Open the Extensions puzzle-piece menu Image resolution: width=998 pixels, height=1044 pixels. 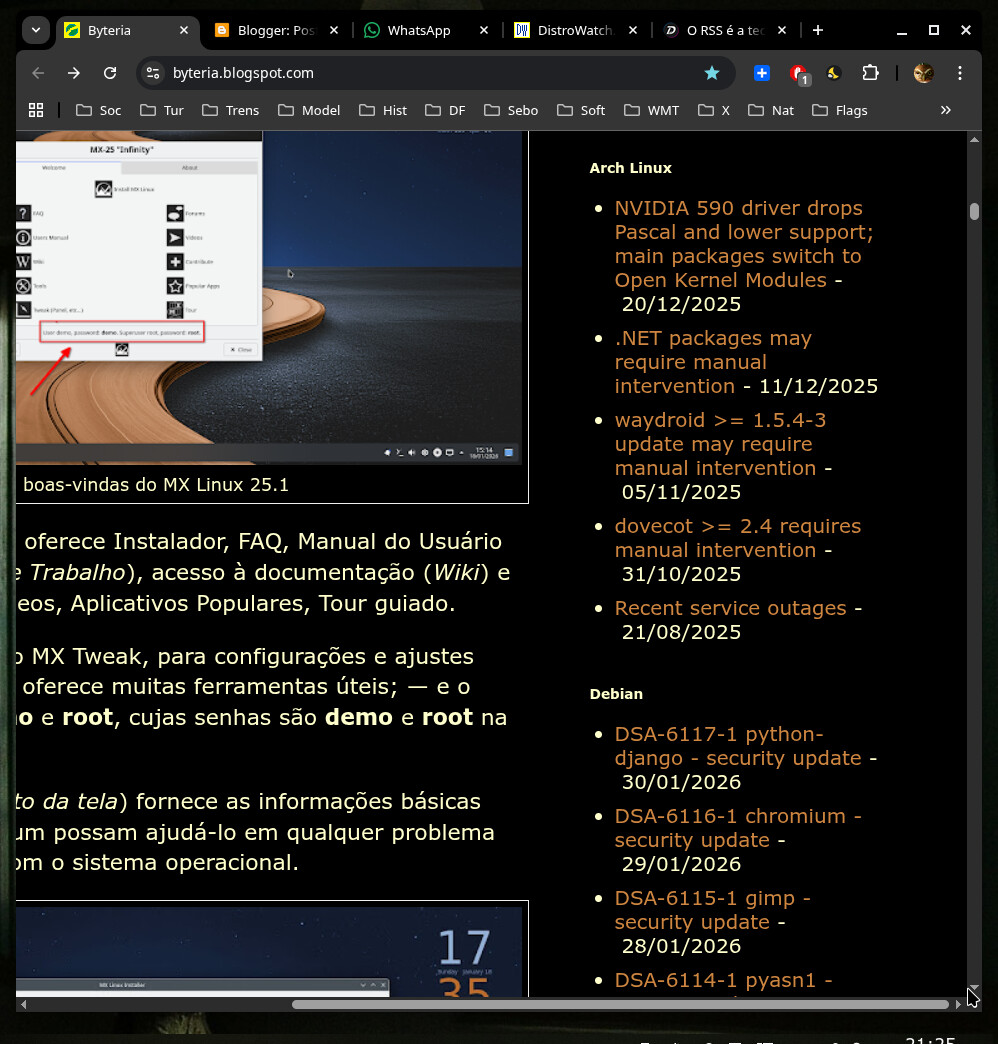pyautogui.click(x=870, y=73)
